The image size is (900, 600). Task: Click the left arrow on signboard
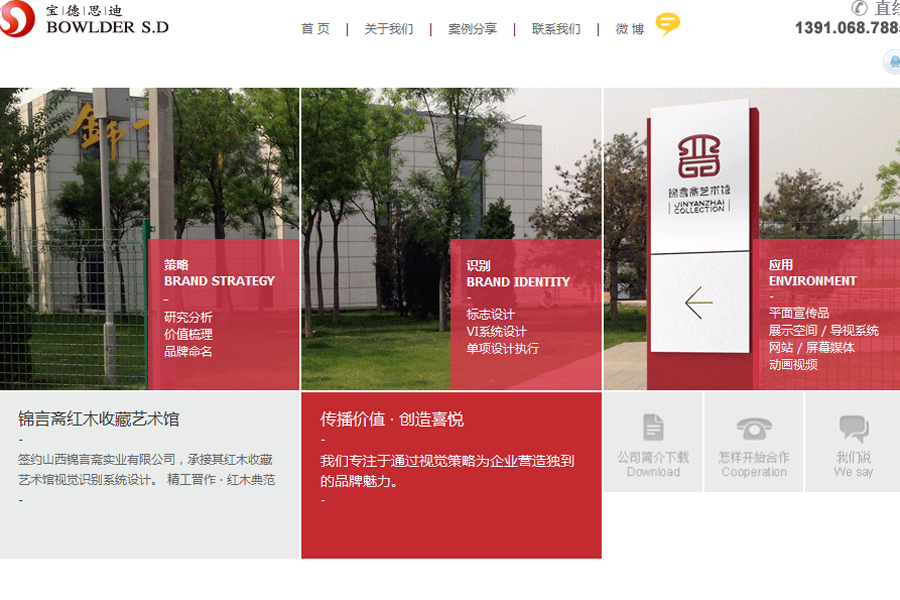(x=698, y=302)
